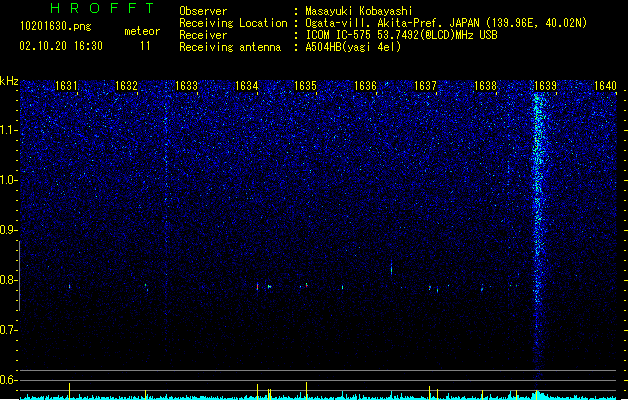Screen dimensions: 629x400
Task: Click the red echo dot at 1634
Action: click(x=258, y=286)
